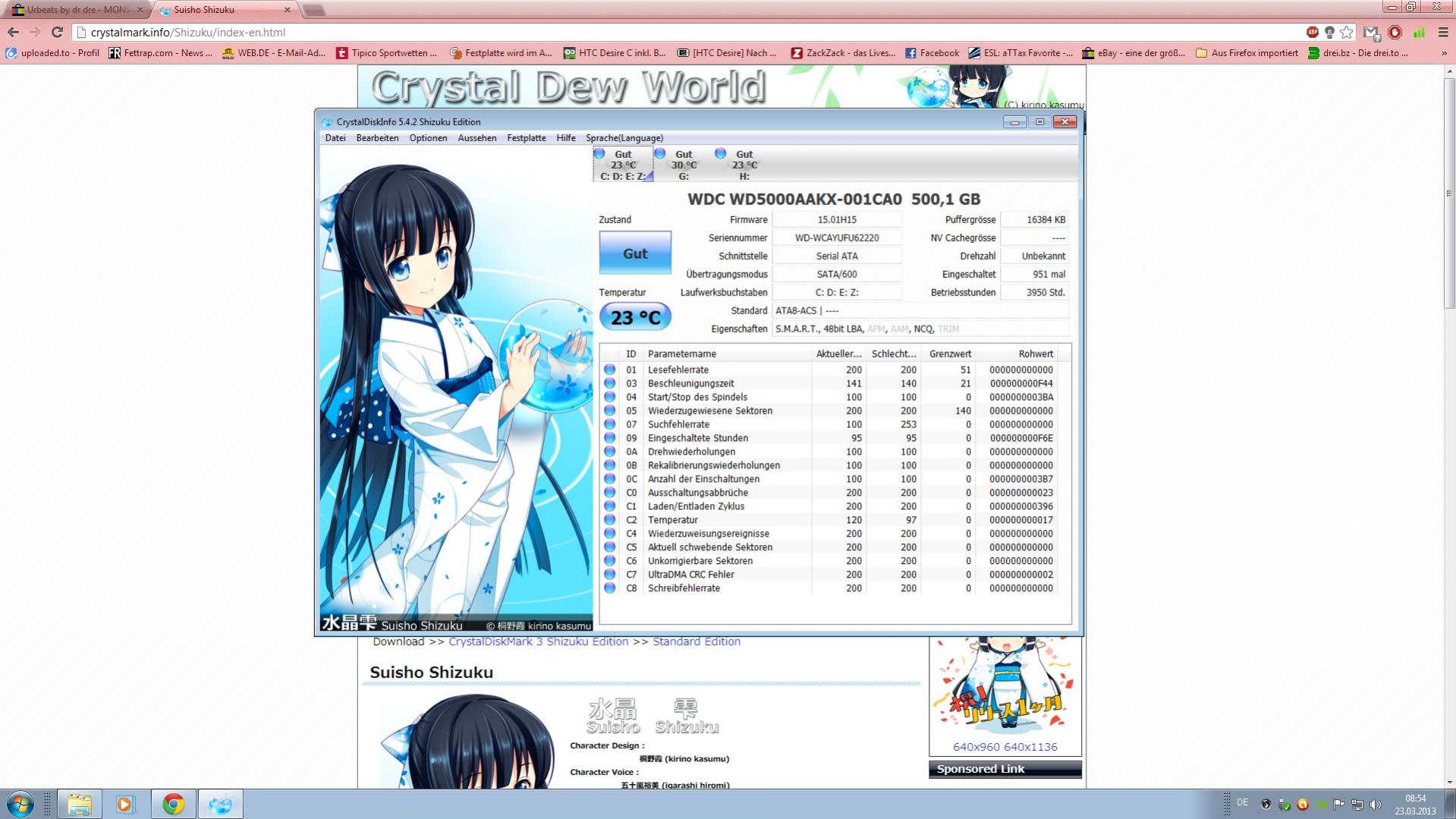Open the Festplatte menu
This screenshot has width=1456, height=819.
point(526,138)
